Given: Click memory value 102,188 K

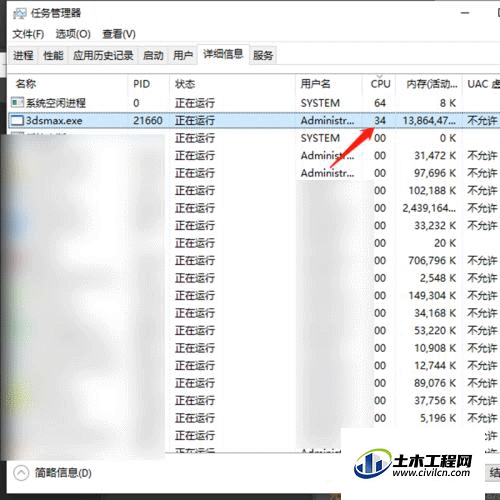Looking at the screenshot, I should pyautogui.click(x=432, y=190).
